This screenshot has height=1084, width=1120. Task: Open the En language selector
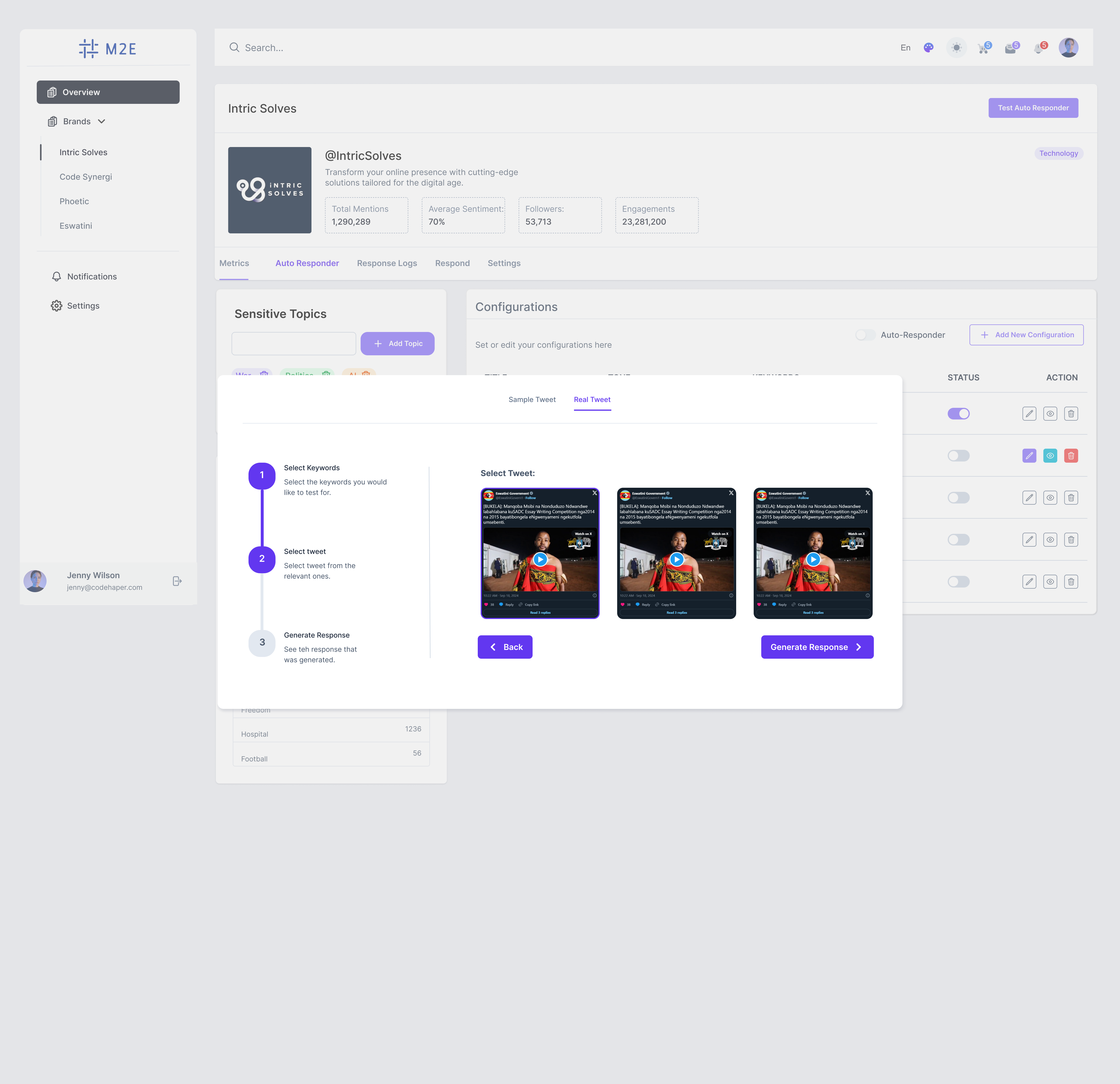pyautogui.click(x=905, y=48)
